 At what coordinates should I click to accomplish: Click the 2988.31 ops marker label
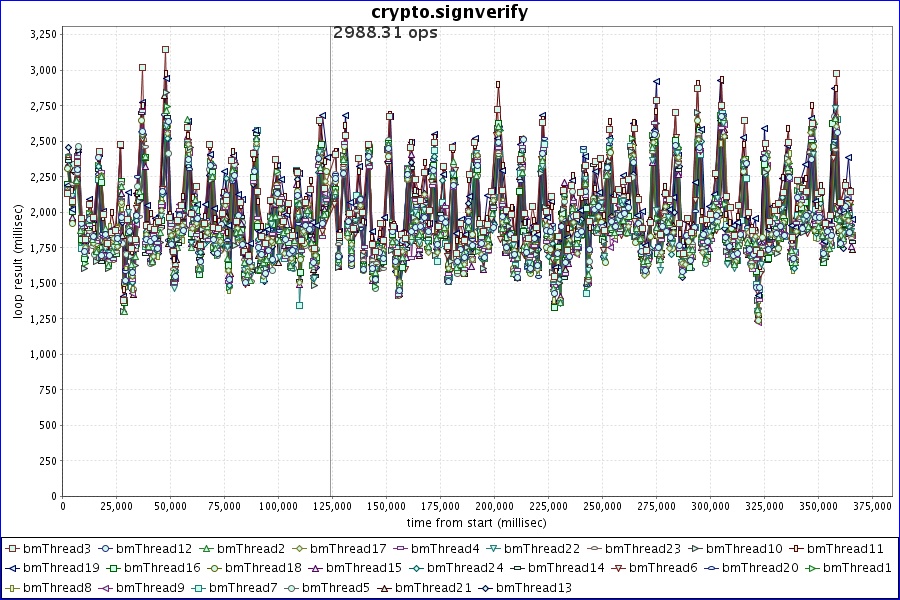[385, 33]
